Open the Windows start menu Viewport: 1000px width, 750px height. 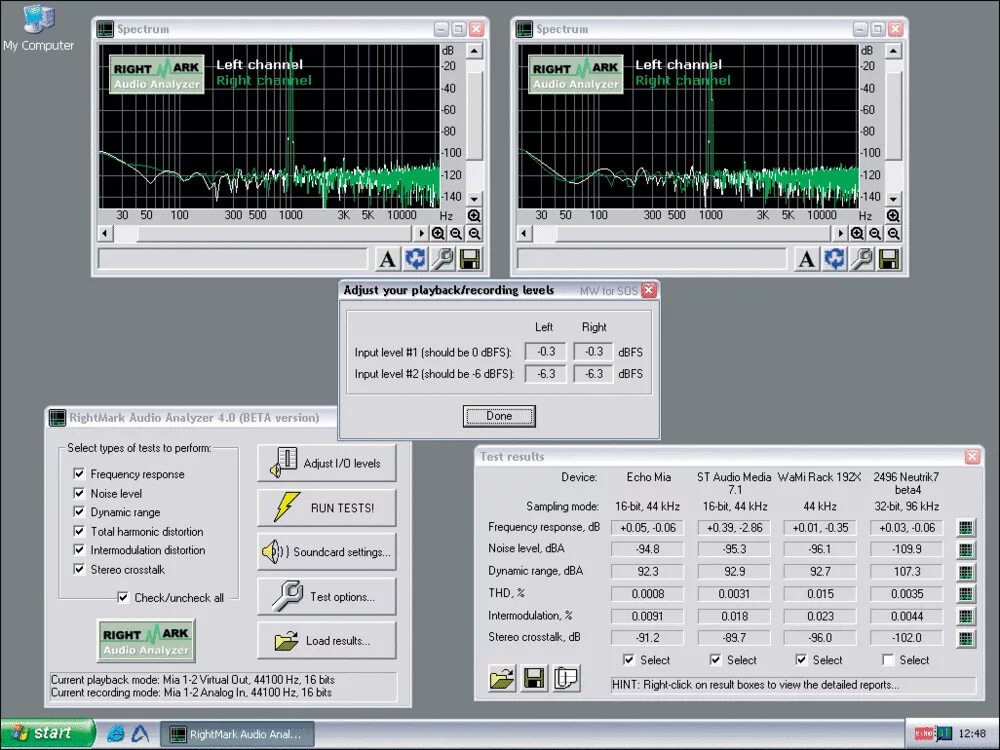pyautogui.click(x=48, y=733)
